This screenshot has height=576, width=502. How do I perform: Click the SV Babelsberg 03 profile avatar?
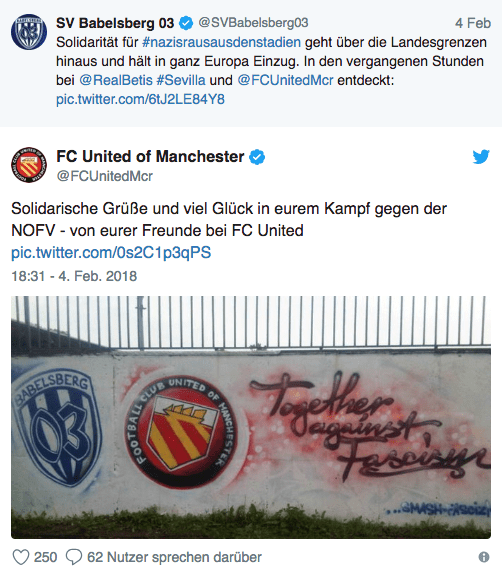click(x=29, y=32)
